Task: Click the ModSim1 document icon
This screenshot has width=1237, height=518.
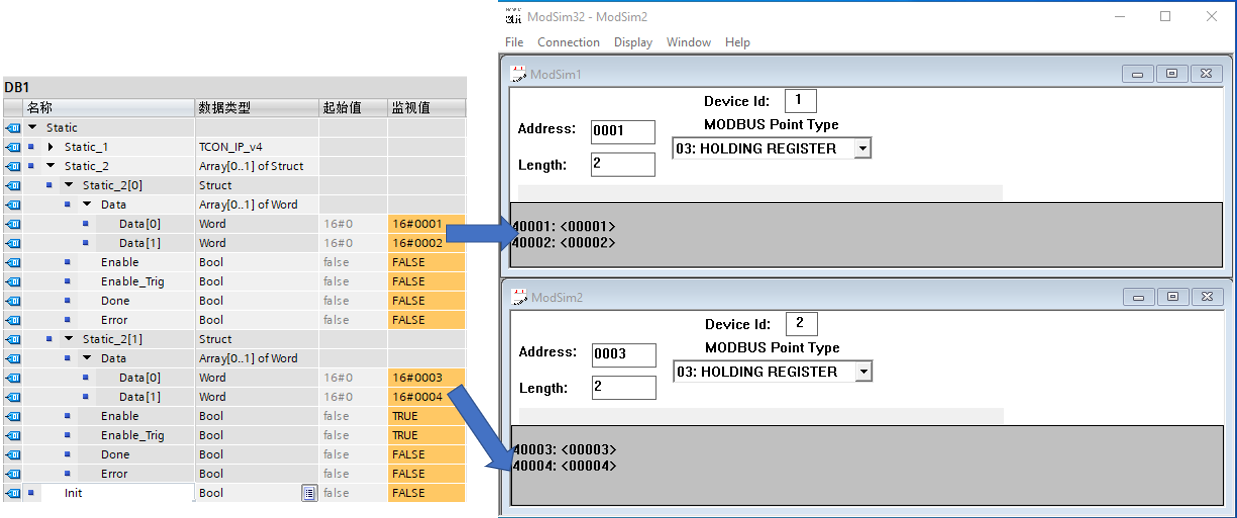Action: 518,73
